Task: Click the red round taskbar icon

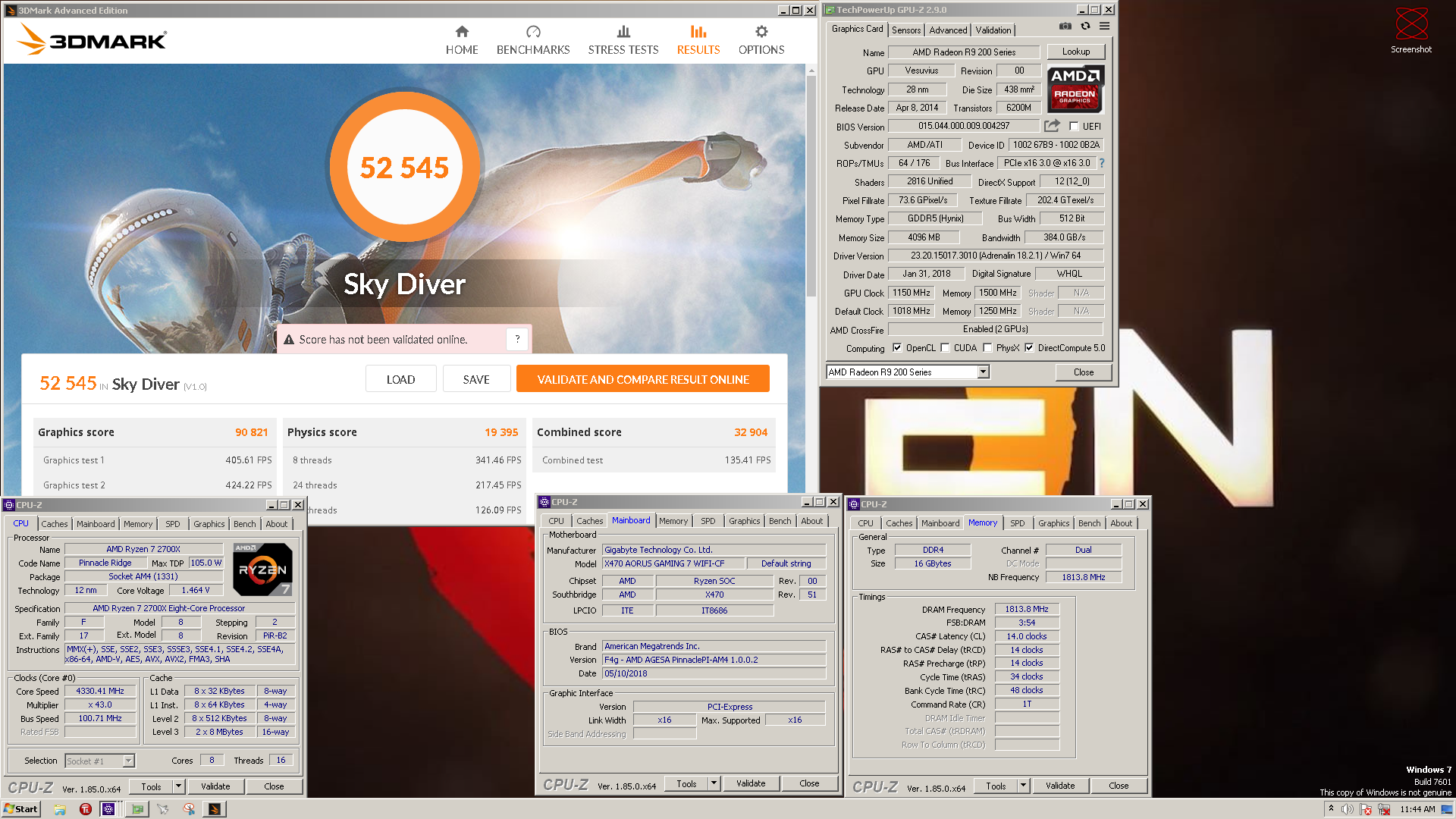Action: coord(86,809)
